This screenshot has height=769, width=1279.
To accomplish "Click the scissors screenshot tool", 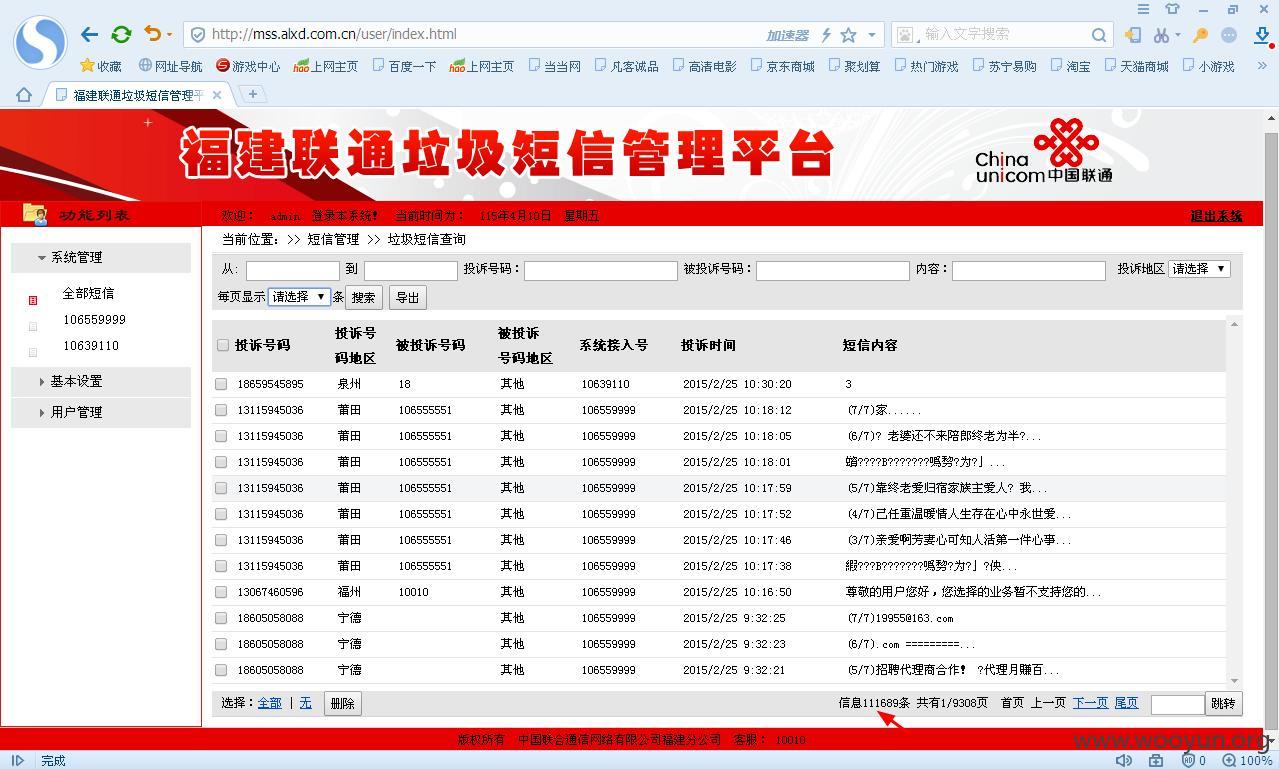I will (1160, 35).
